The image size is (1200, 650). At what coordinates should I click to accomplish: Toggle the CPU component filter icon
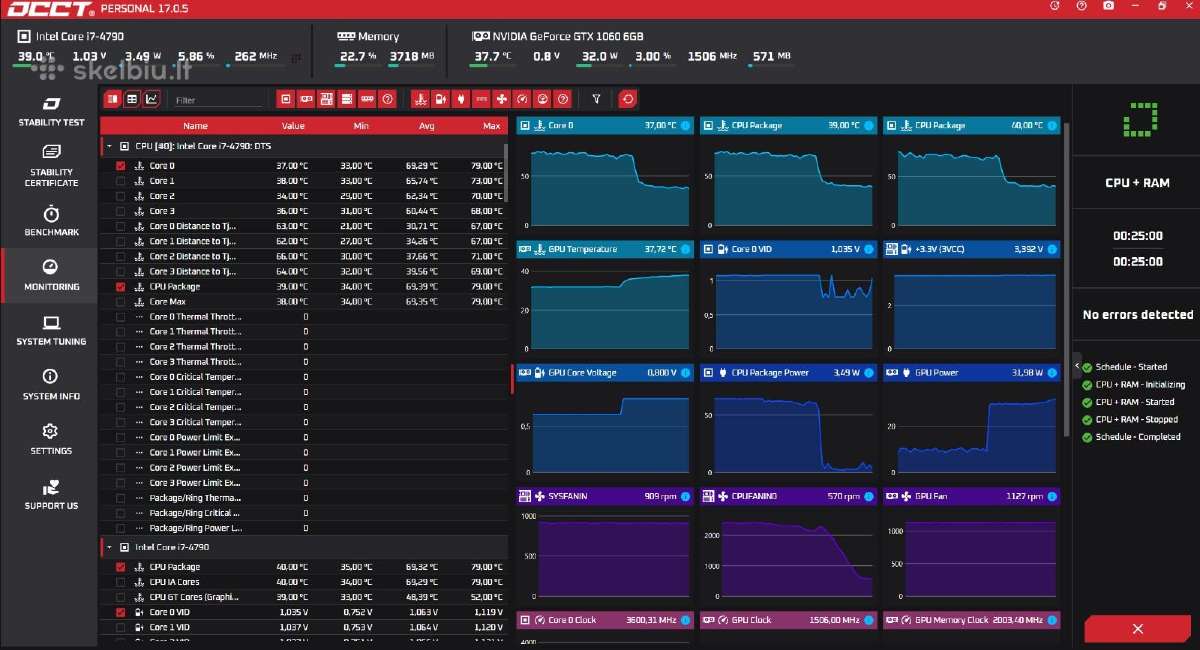(285, 99)
